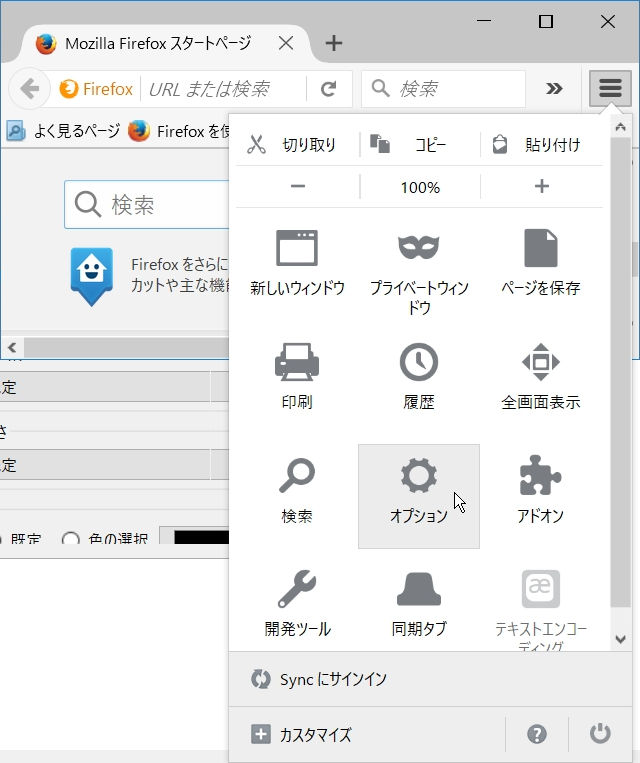Click the menu panel scroll down arrow
This screenshot has height=763, width=640.
pyautogui.click(x=621, y=639)
